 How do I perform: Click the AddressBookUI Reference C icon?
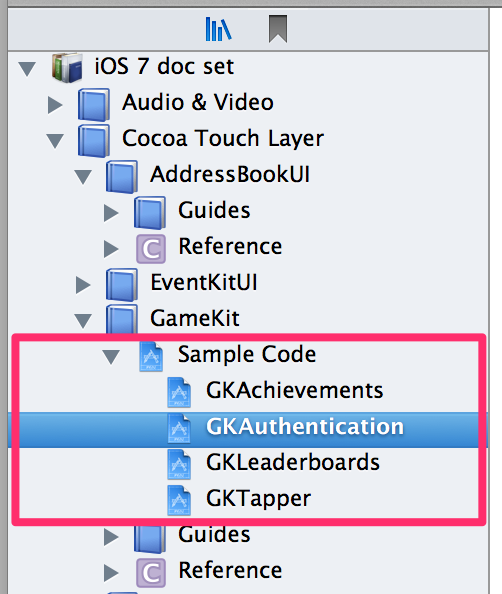(151, 249)
